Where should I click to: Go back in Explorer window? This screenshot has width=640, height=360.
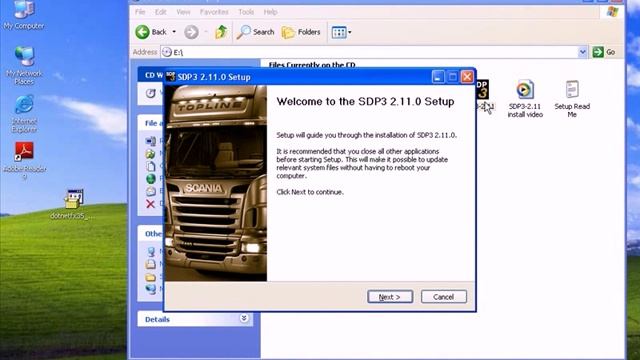(x=151, y=32)
